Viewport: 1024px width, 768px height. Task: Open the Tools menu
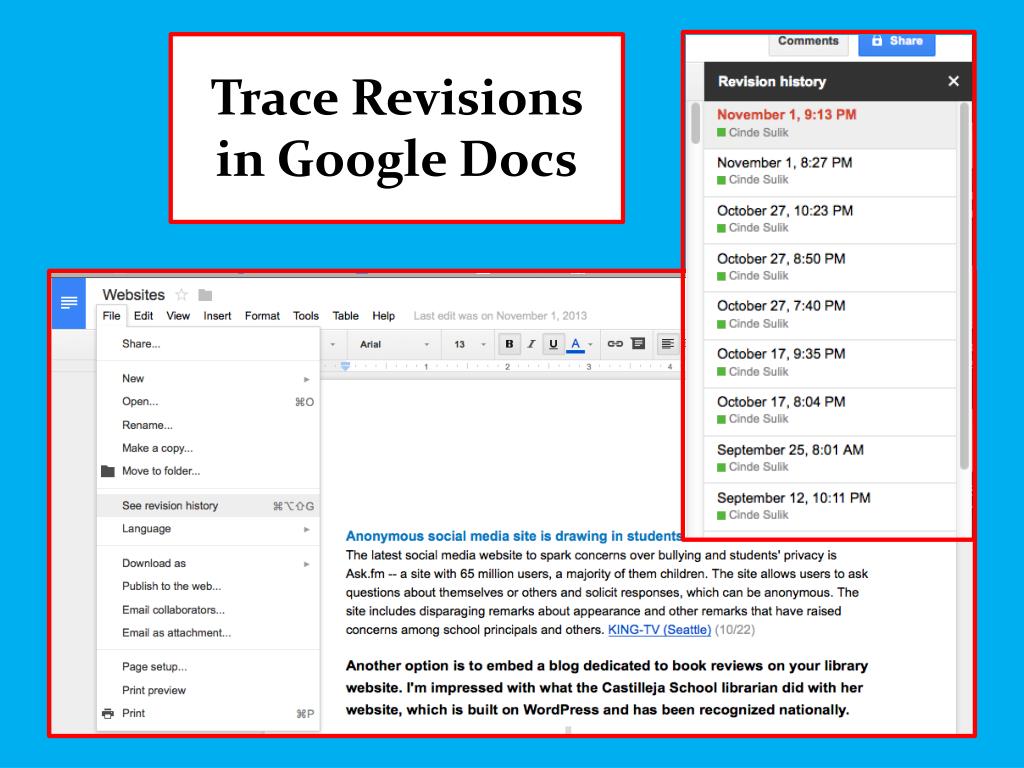(306, 315)
